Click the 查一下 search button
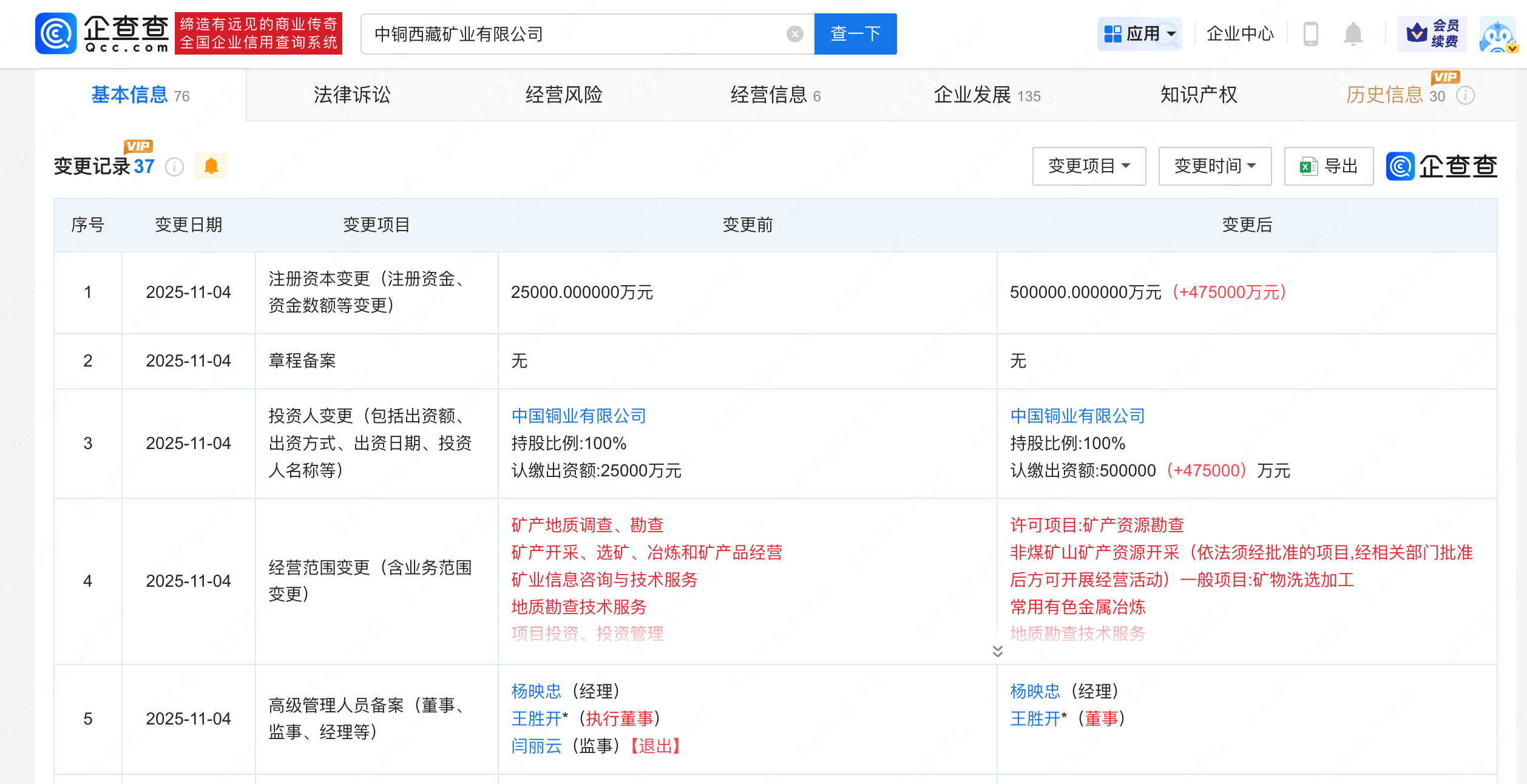The height and width of the screenshot is (784, 1527). coord(855,33)
